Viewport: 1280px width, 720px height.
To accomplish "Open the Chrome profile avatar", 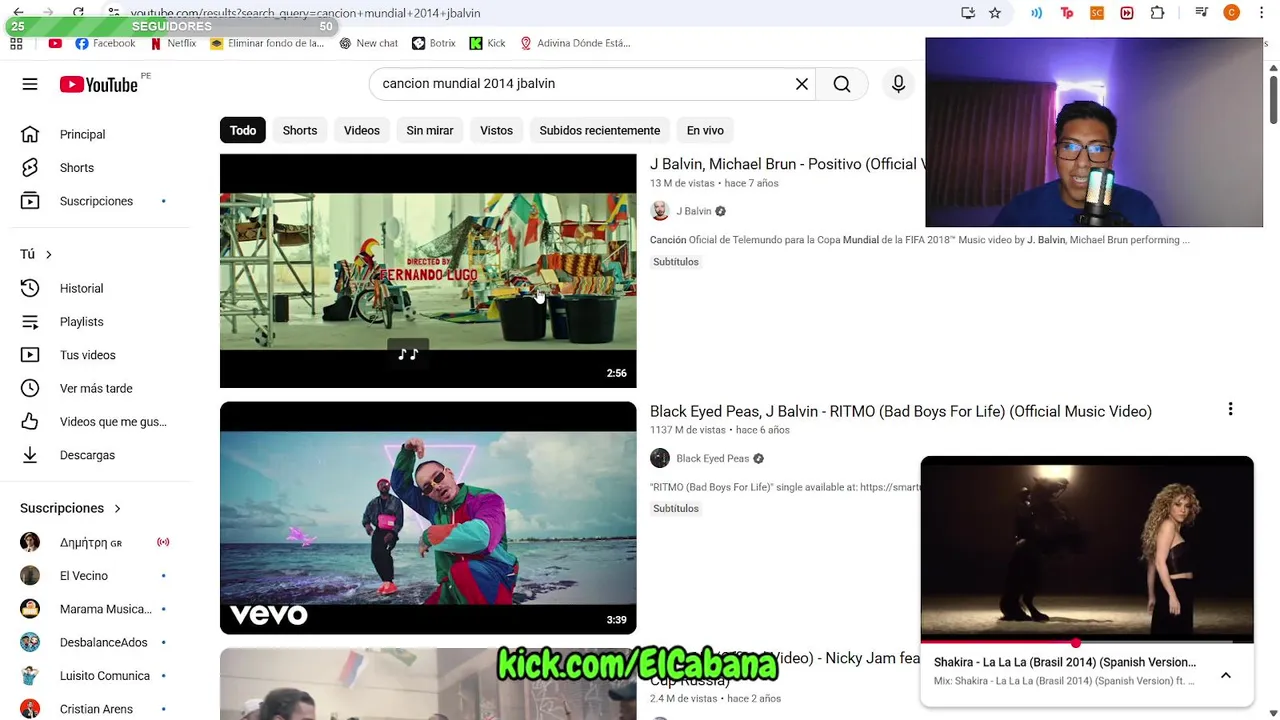I will click(1231, 13).
